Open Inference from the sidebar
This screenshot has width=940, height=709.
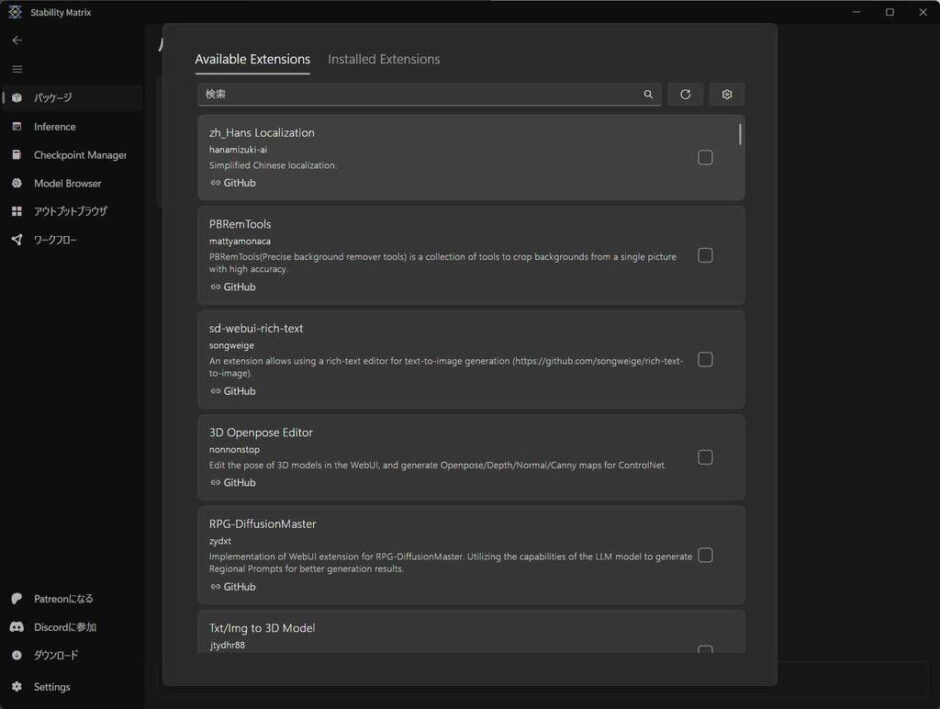[x=54, y=127]
